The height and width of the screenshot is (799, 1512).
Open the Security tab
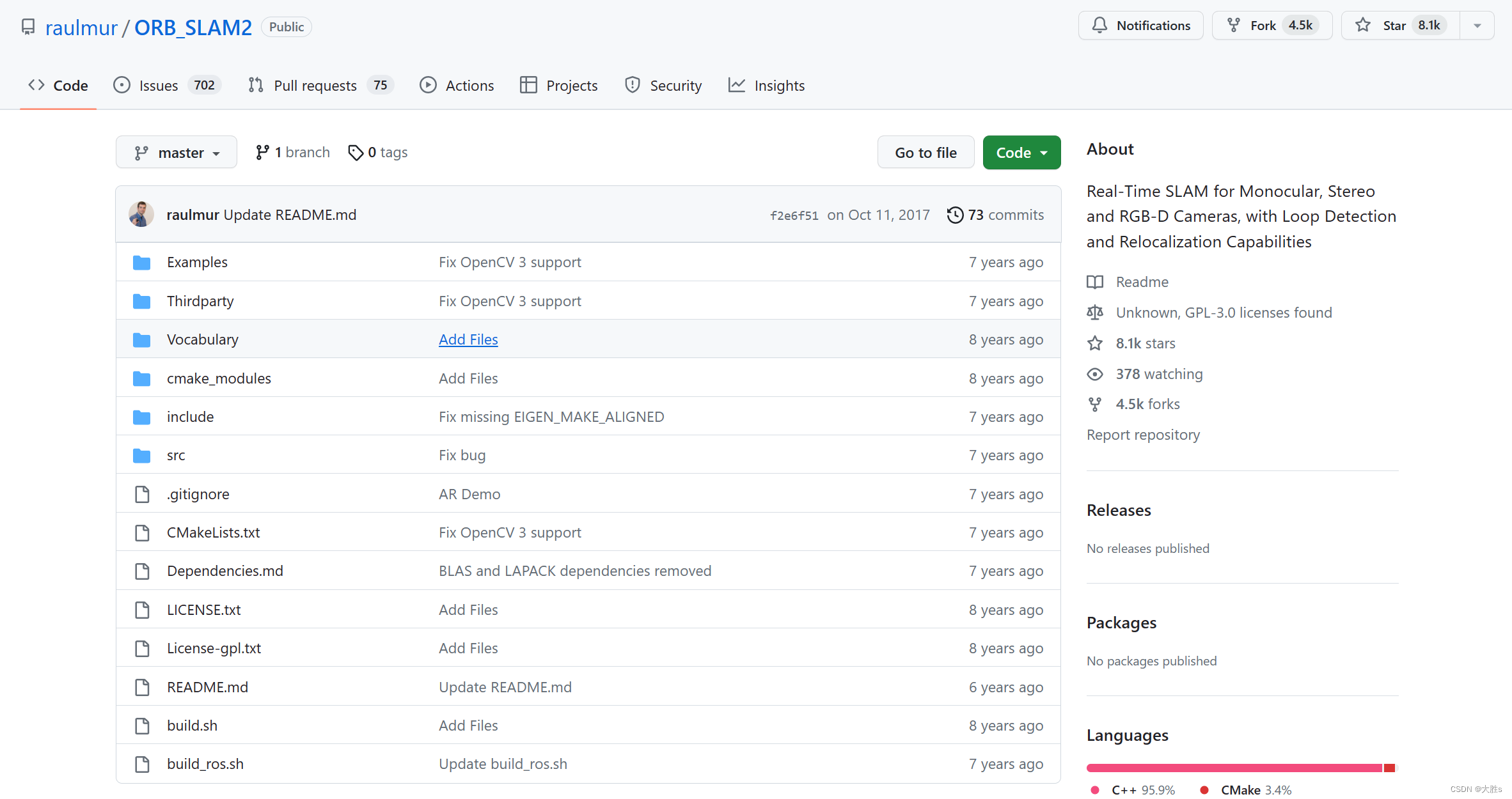(663, 85)
